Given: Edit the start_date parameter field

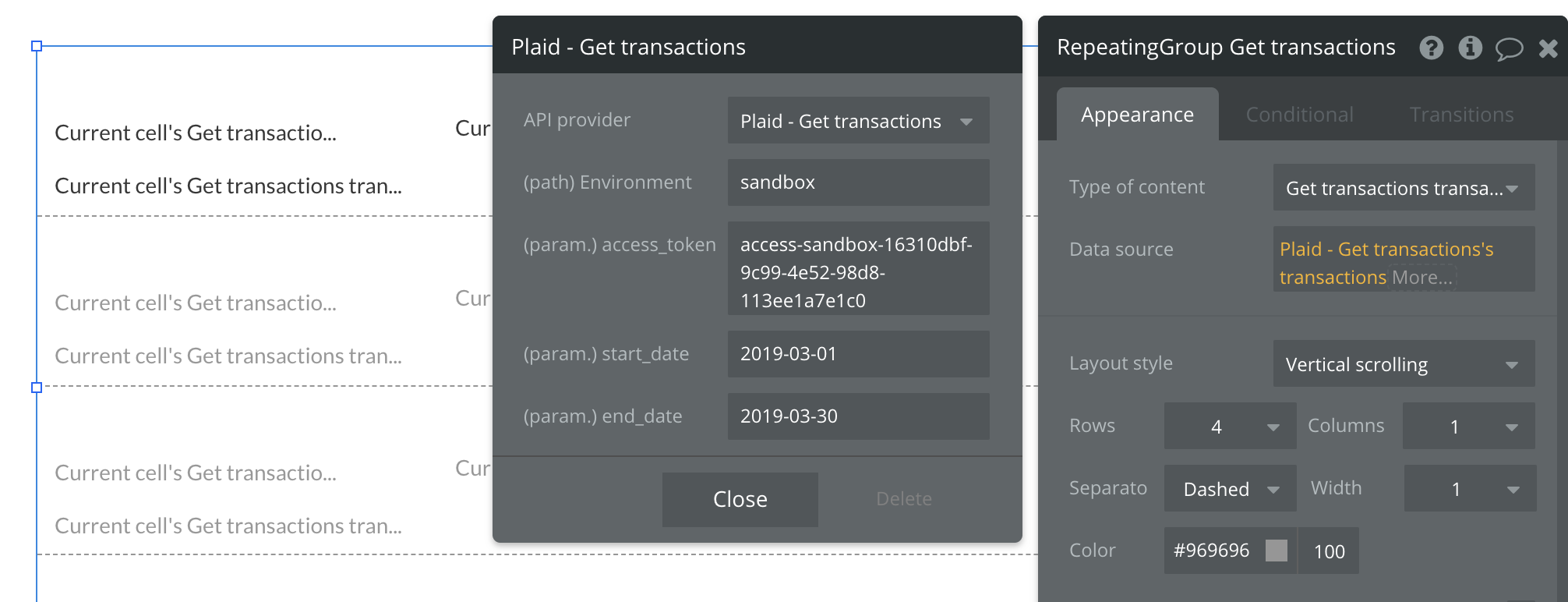Looking at the screenshot, I should pyautogui.click(x=858, y=354).
